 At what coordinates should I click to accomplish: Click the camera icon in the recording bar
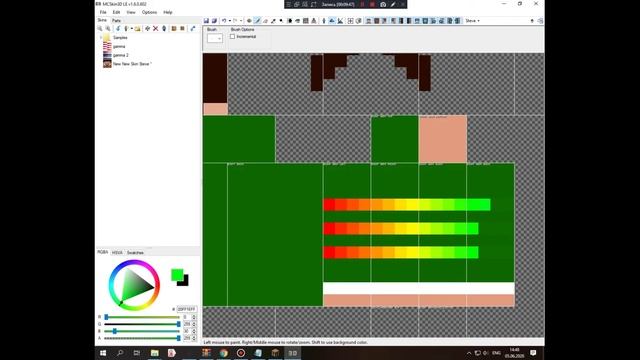tap(383, 4)
